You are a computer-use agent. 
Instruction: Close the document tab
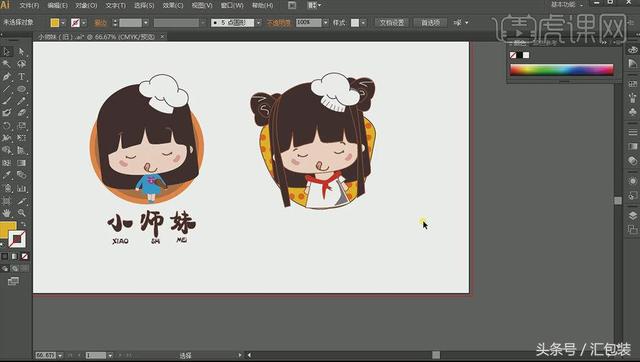[x=162, y=37]
